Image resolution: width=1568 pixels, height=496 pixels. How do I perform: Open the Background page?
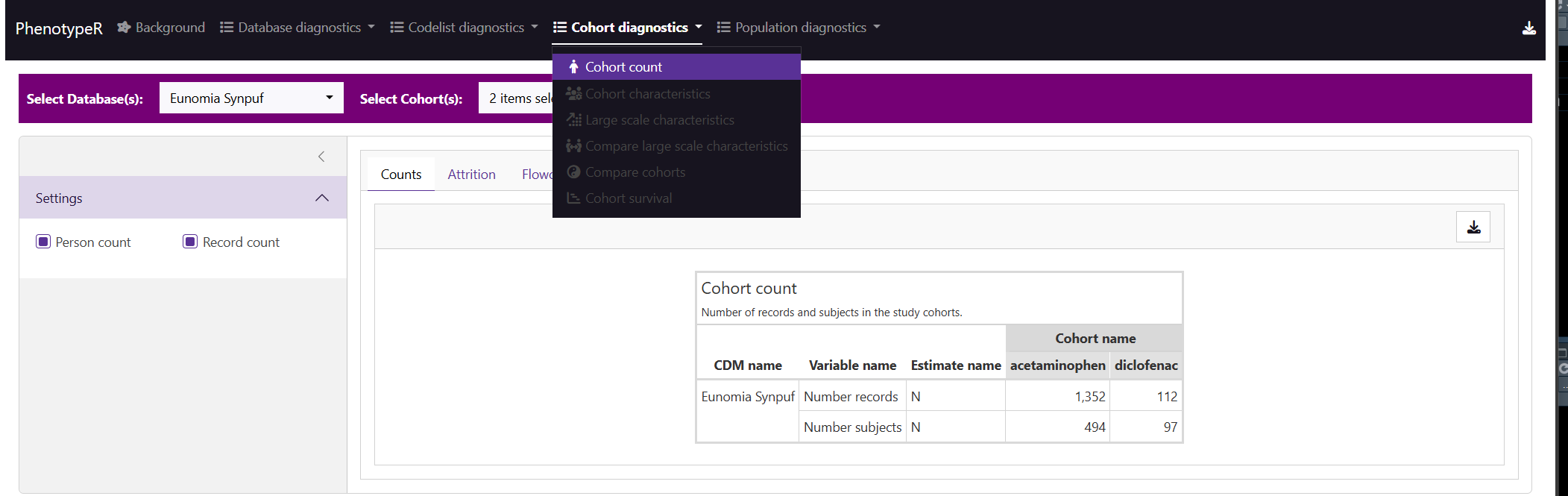click(x=161, y=28)
